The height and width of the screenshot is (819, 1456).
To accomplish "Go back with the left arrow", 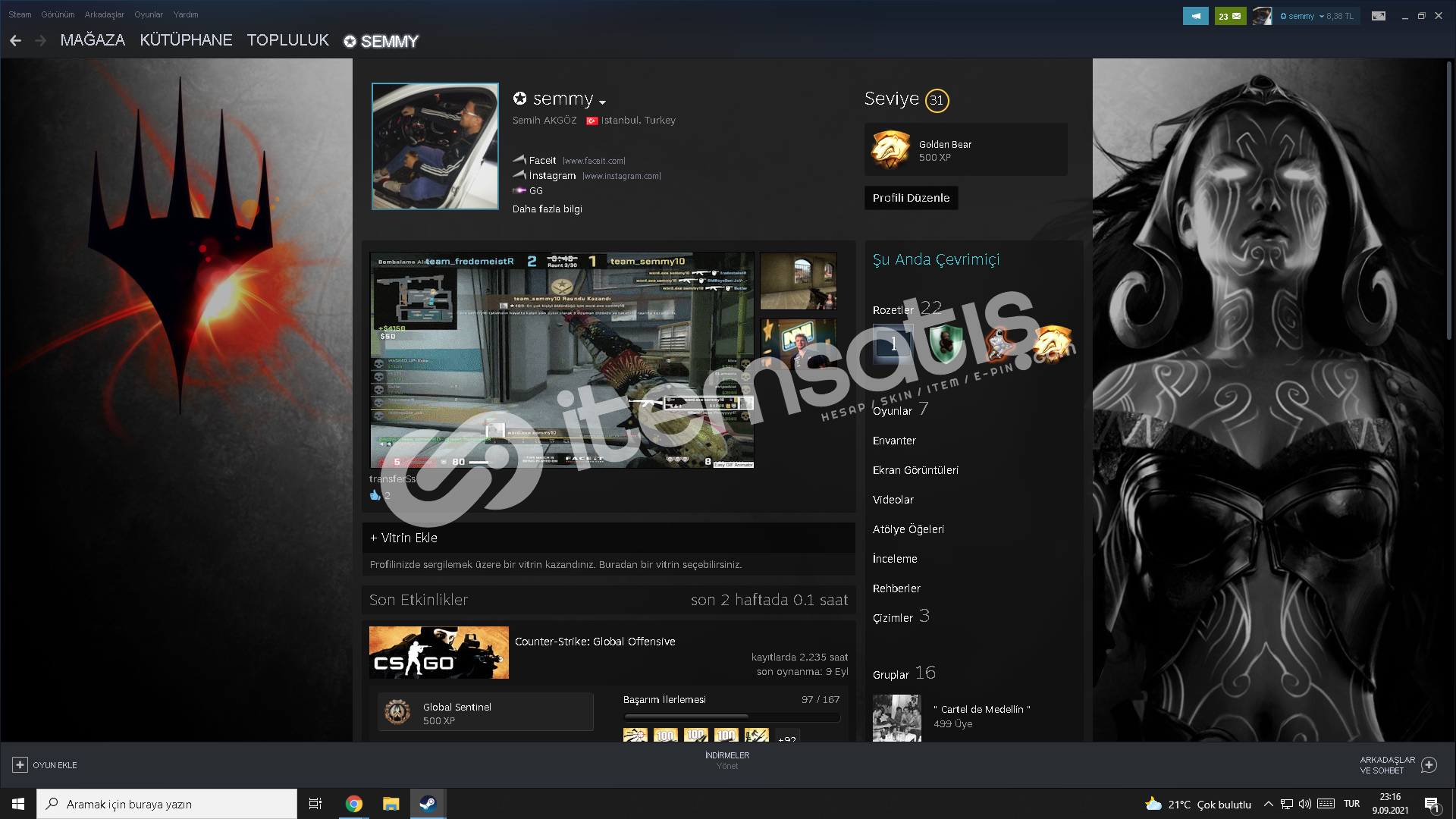I will pos(15,41).
